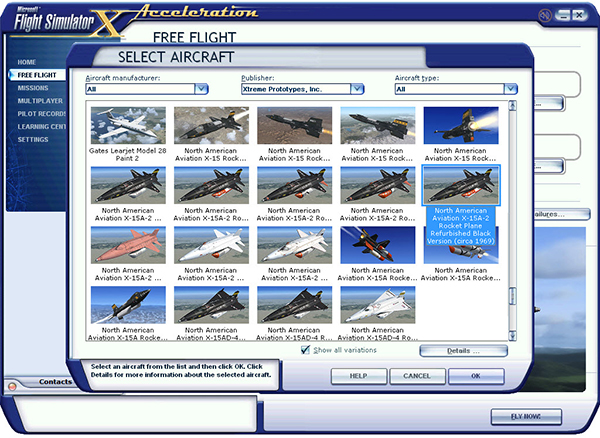Close the Flight Simulator window
This screenshot has height=438, width=600.
point(580,15)
